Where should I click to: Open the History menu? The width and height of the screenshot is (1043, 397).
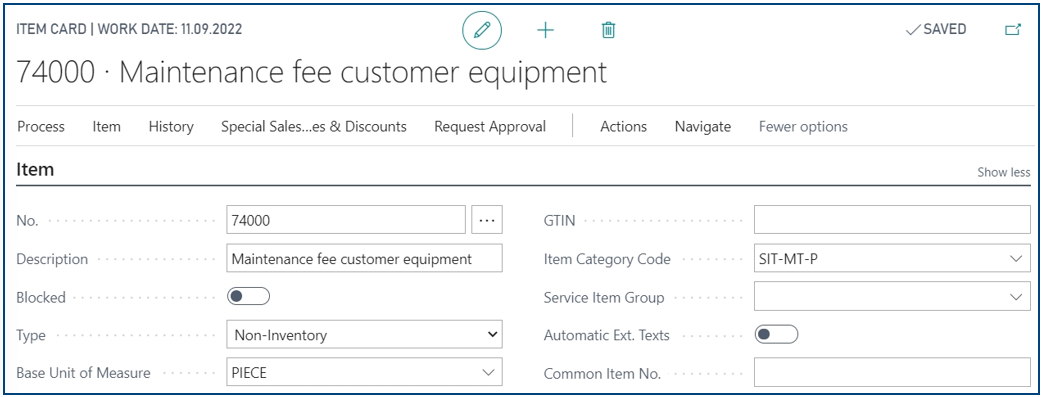(171, 126)
